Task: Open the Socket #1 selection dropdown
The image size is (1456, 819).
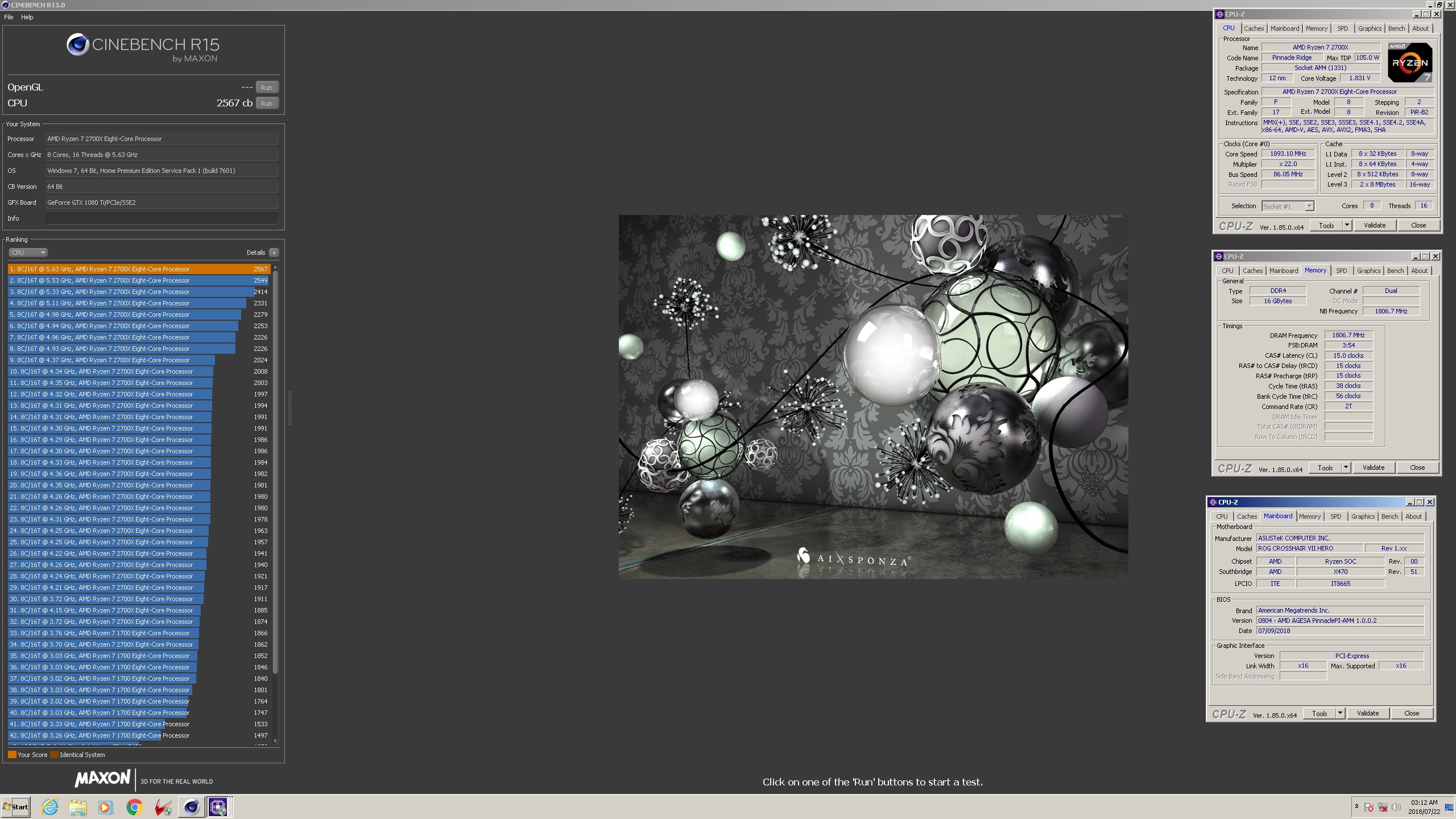Action: pos(1288,206)
